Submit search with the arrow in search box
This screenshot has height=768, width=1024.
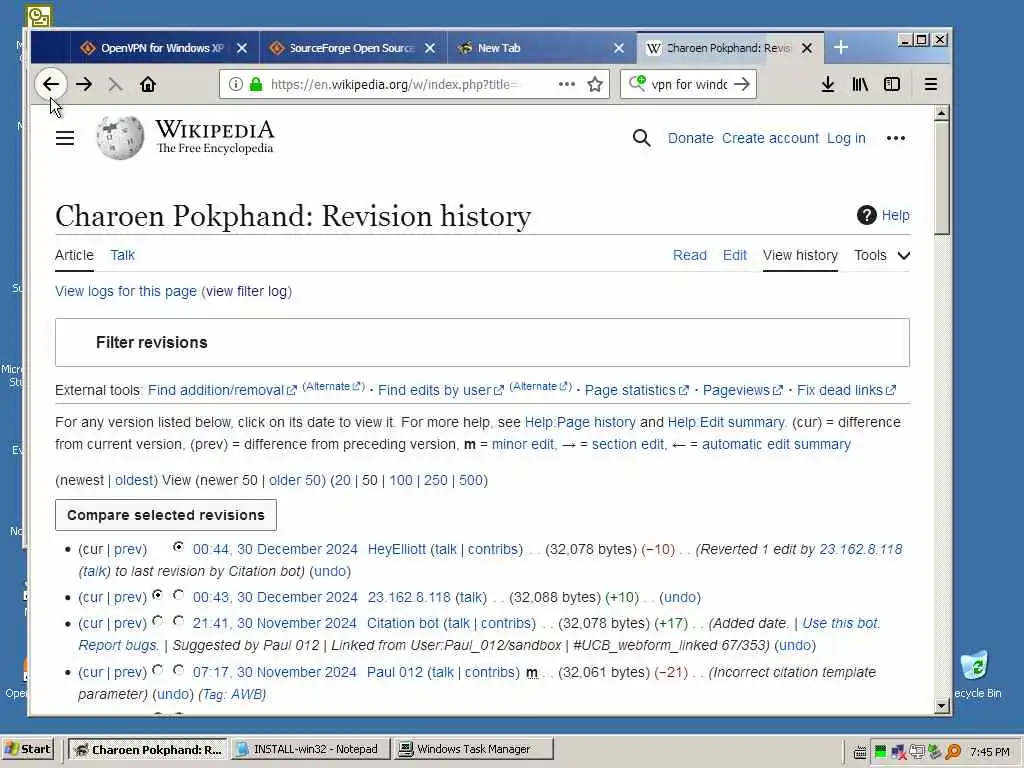(x=742, y=84)
